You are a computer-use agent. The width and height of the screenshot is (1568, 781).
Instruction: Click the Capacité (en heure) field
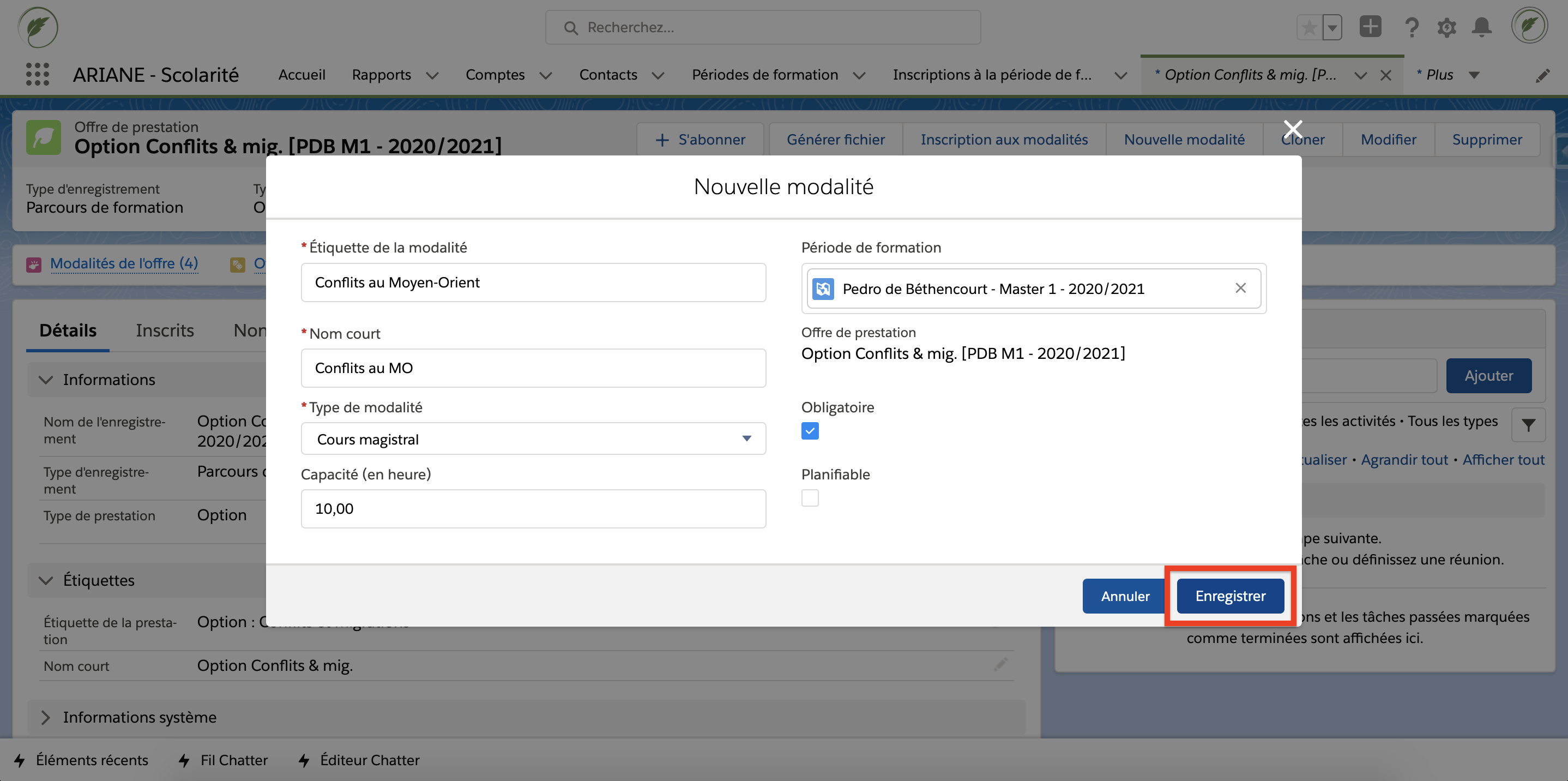[533, 509]
